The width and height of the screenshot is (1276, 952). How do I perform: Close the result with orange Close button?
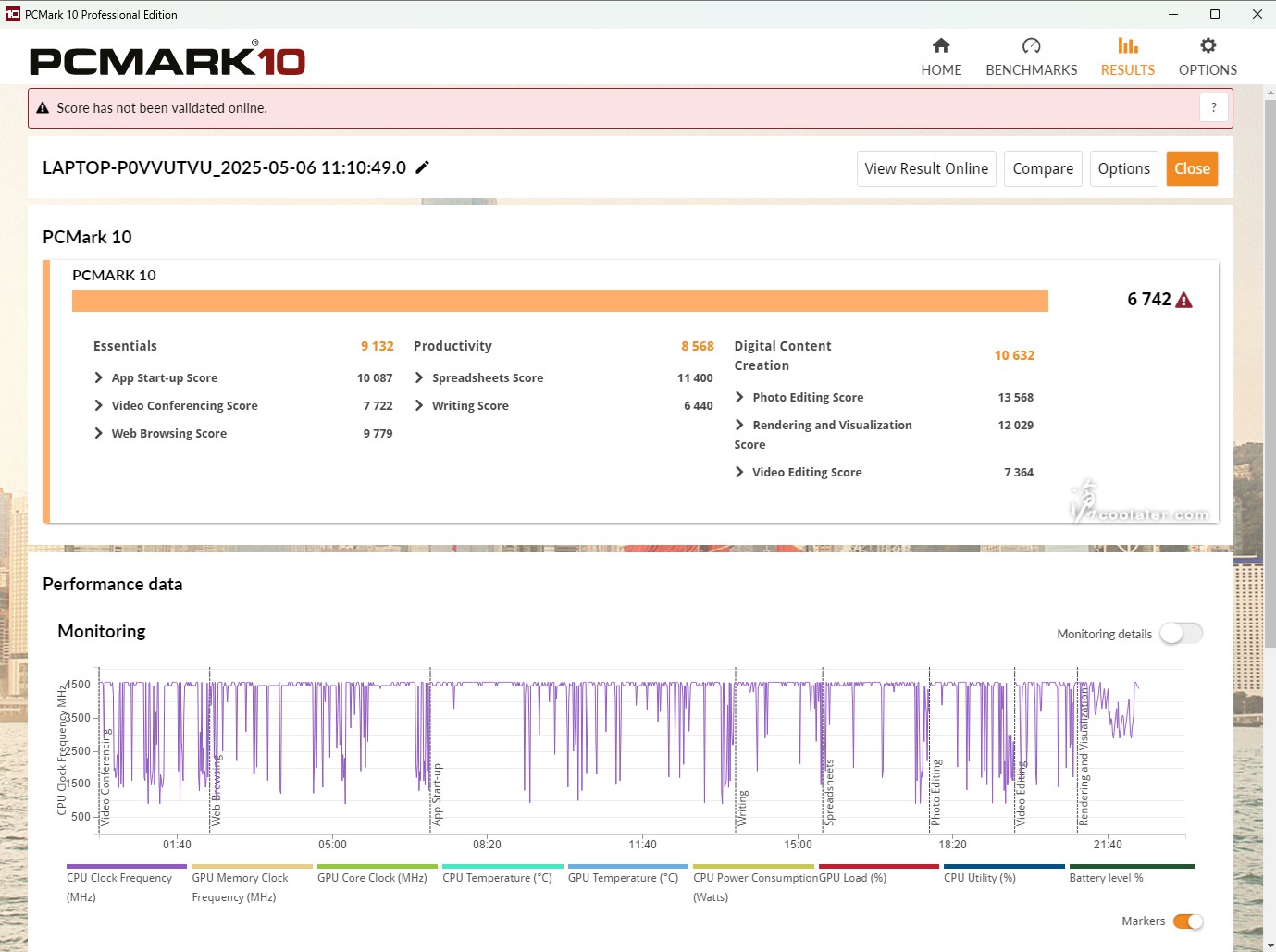(x=1192, y=168)
